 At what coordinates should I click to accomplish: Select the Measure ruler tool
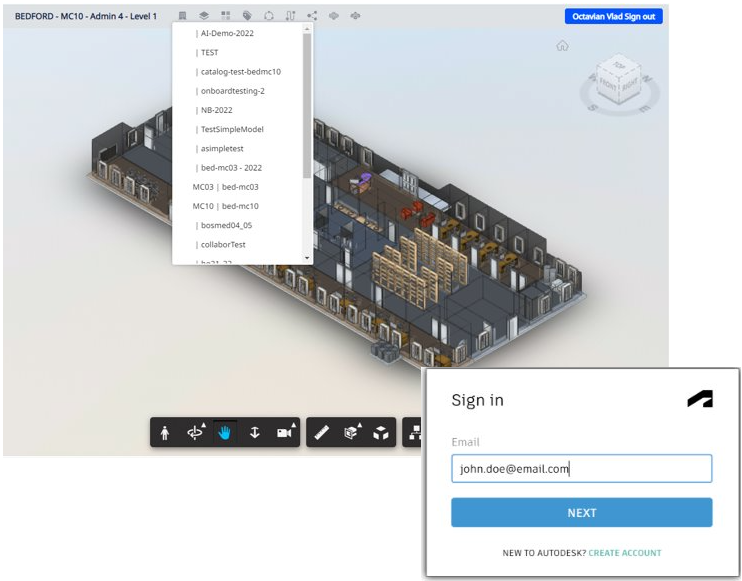[322, 432]
